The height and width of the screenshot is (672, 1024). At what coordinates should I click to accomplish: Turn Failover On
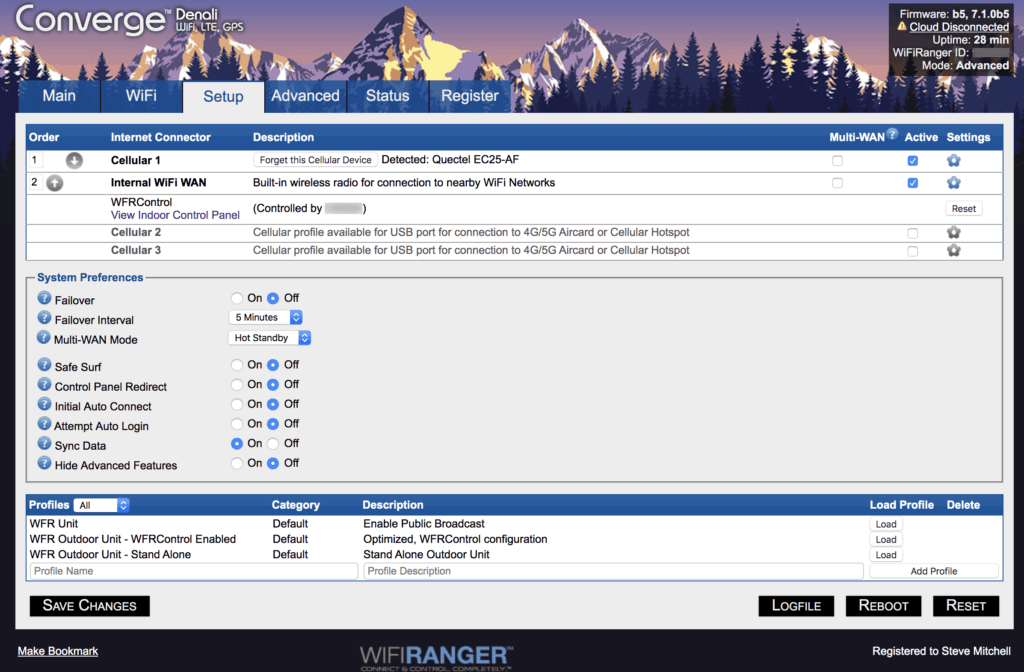pyautogui.click(x=236, y=298)
